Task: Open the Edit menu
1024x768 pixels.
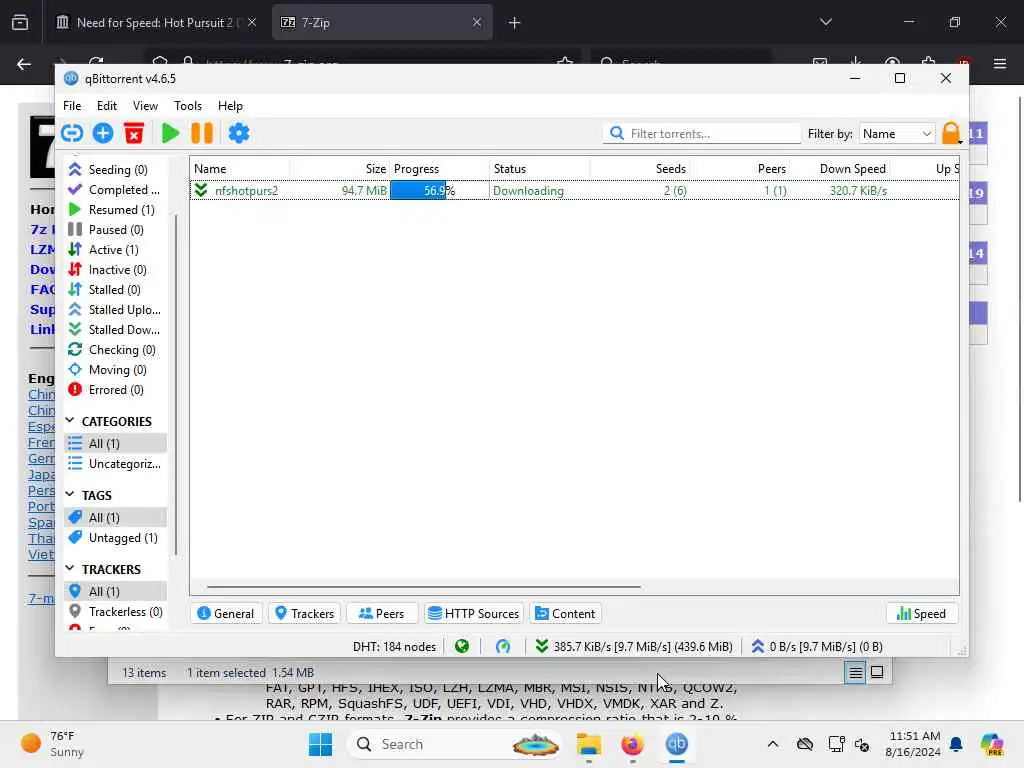Action: click(x=106, y=106)
